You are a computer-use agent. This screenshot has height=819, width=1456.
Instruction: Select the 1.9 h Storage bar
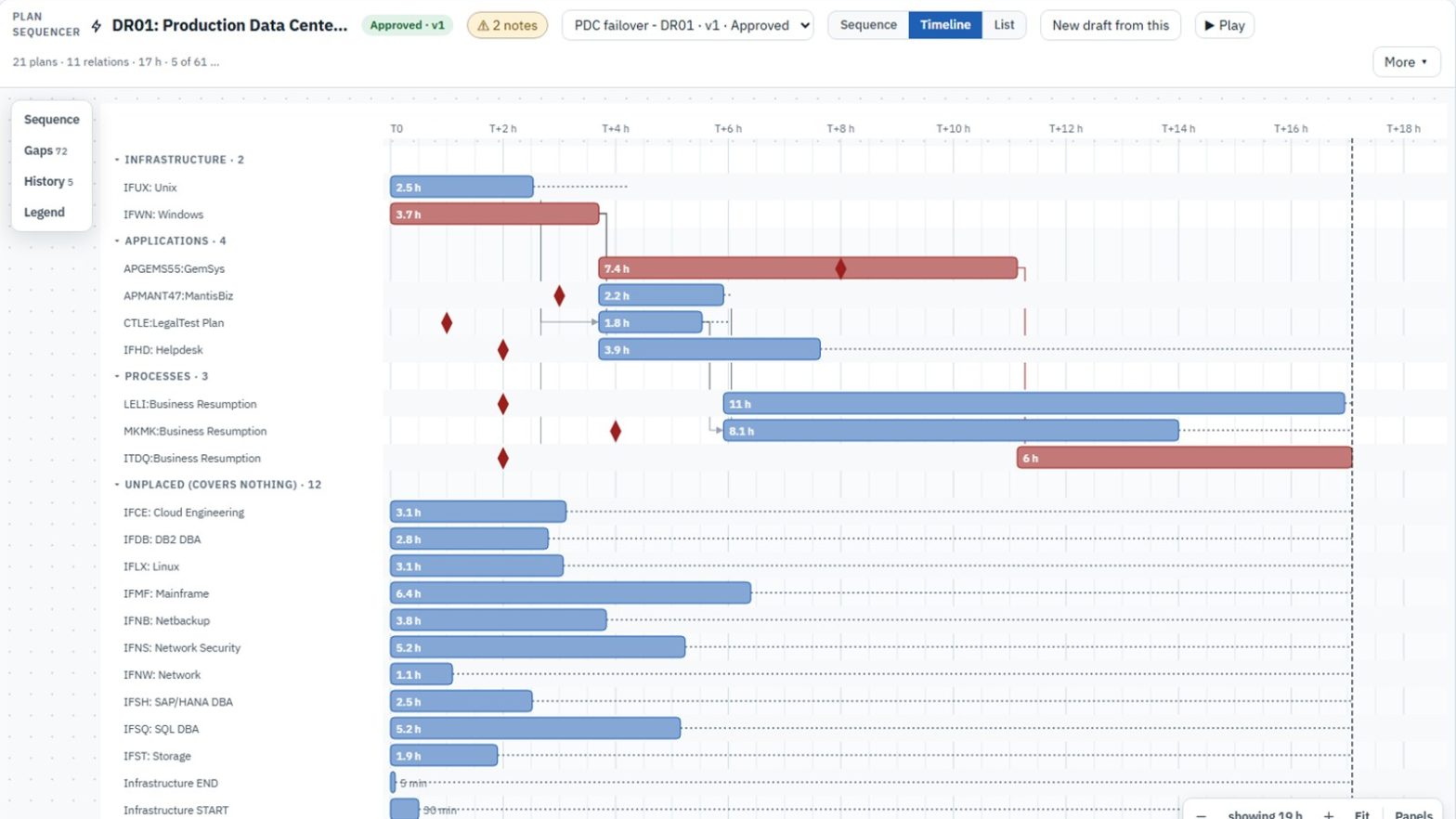point(444,755)
